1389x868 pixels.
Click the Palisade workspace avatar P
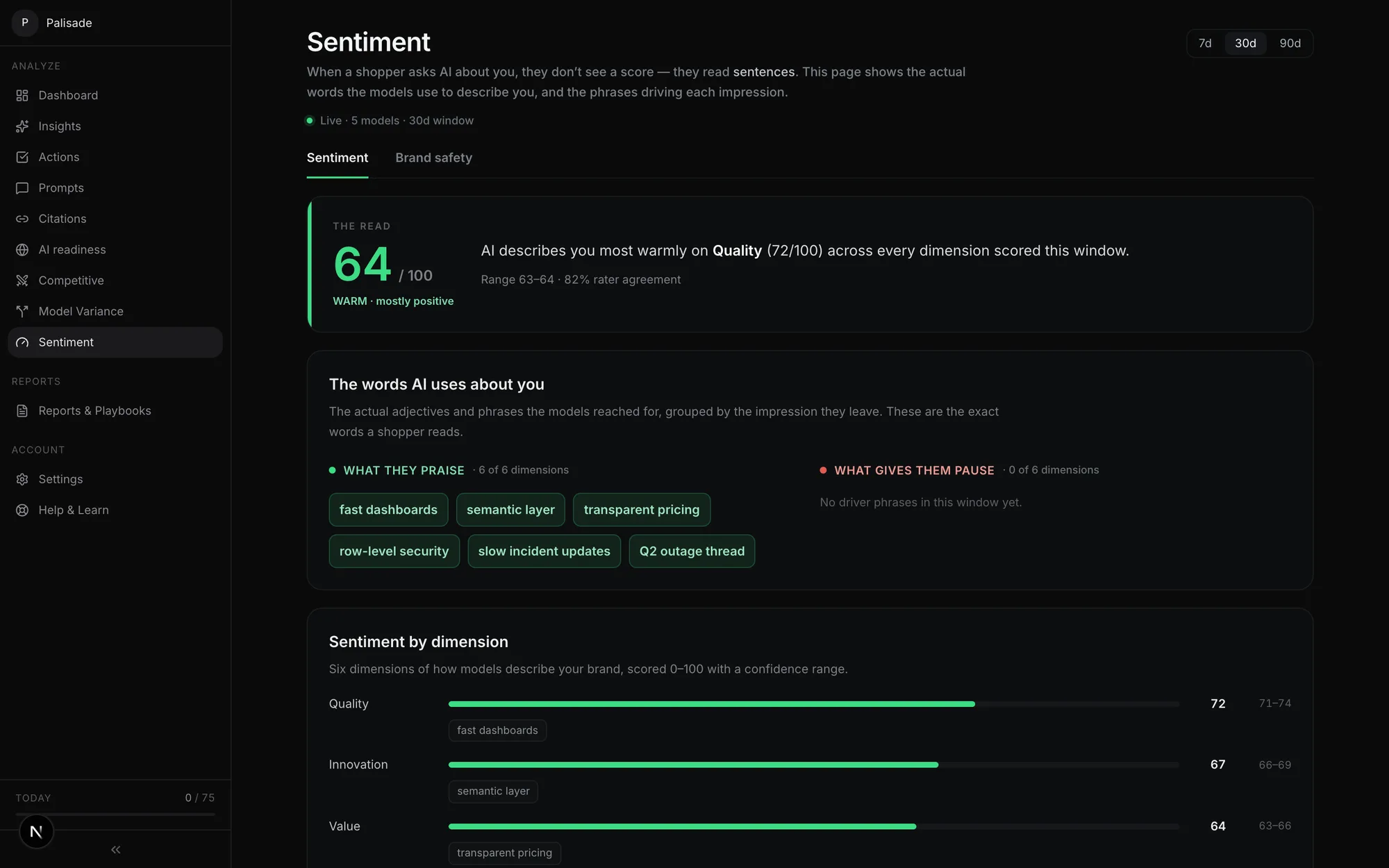point(25,23)
